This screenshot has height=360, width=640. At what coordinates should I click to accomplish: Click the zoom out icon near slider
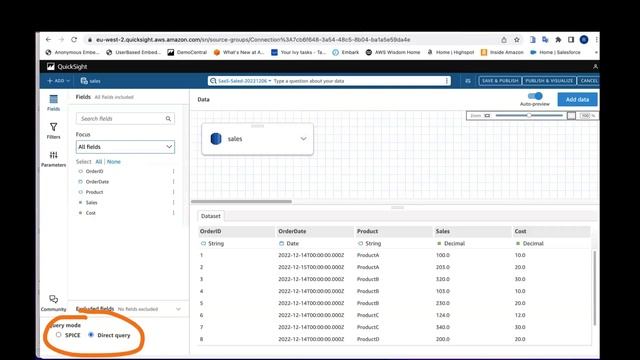coord(487,116)
